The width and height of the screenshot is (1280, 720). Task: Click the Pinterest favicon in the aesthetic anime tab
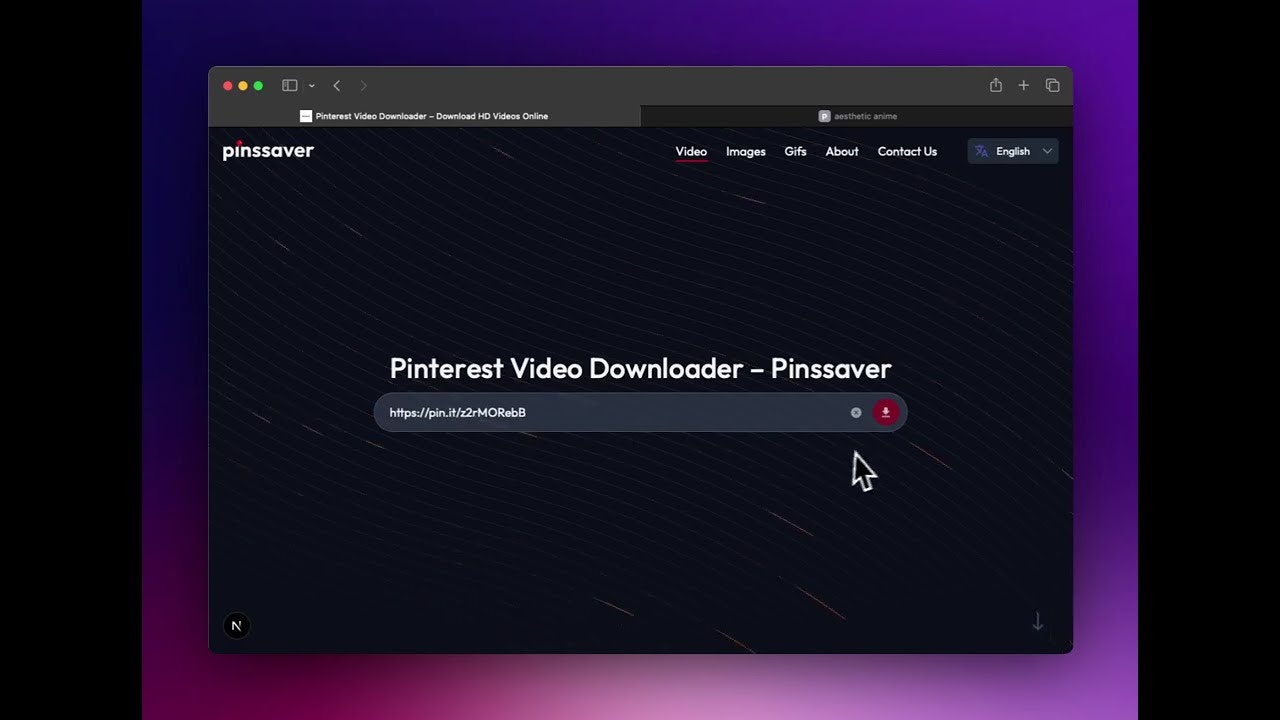[x=825, y=116]
